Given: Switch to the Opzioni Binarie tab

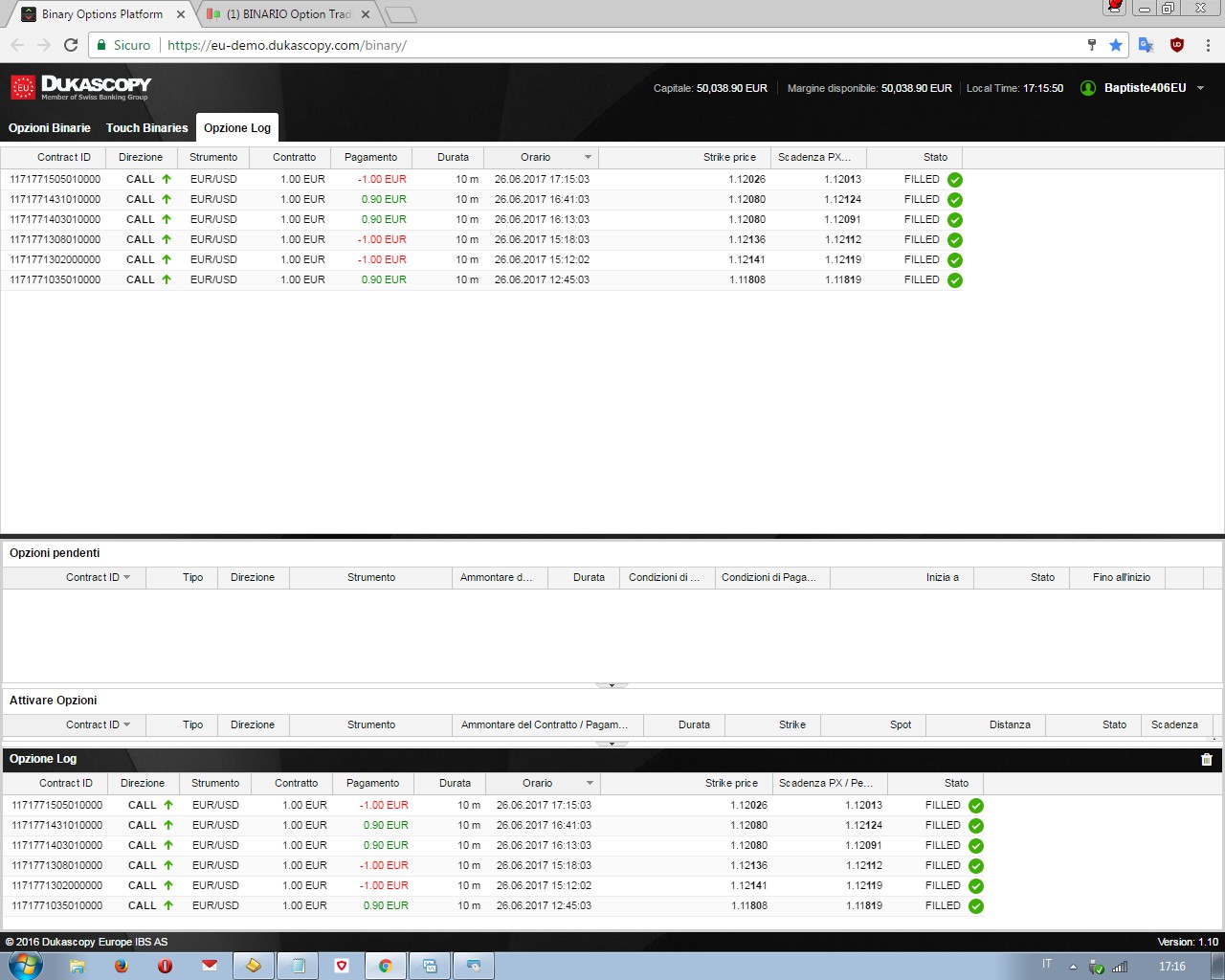Looking at the screenshot, I should [x=50, y=127].
